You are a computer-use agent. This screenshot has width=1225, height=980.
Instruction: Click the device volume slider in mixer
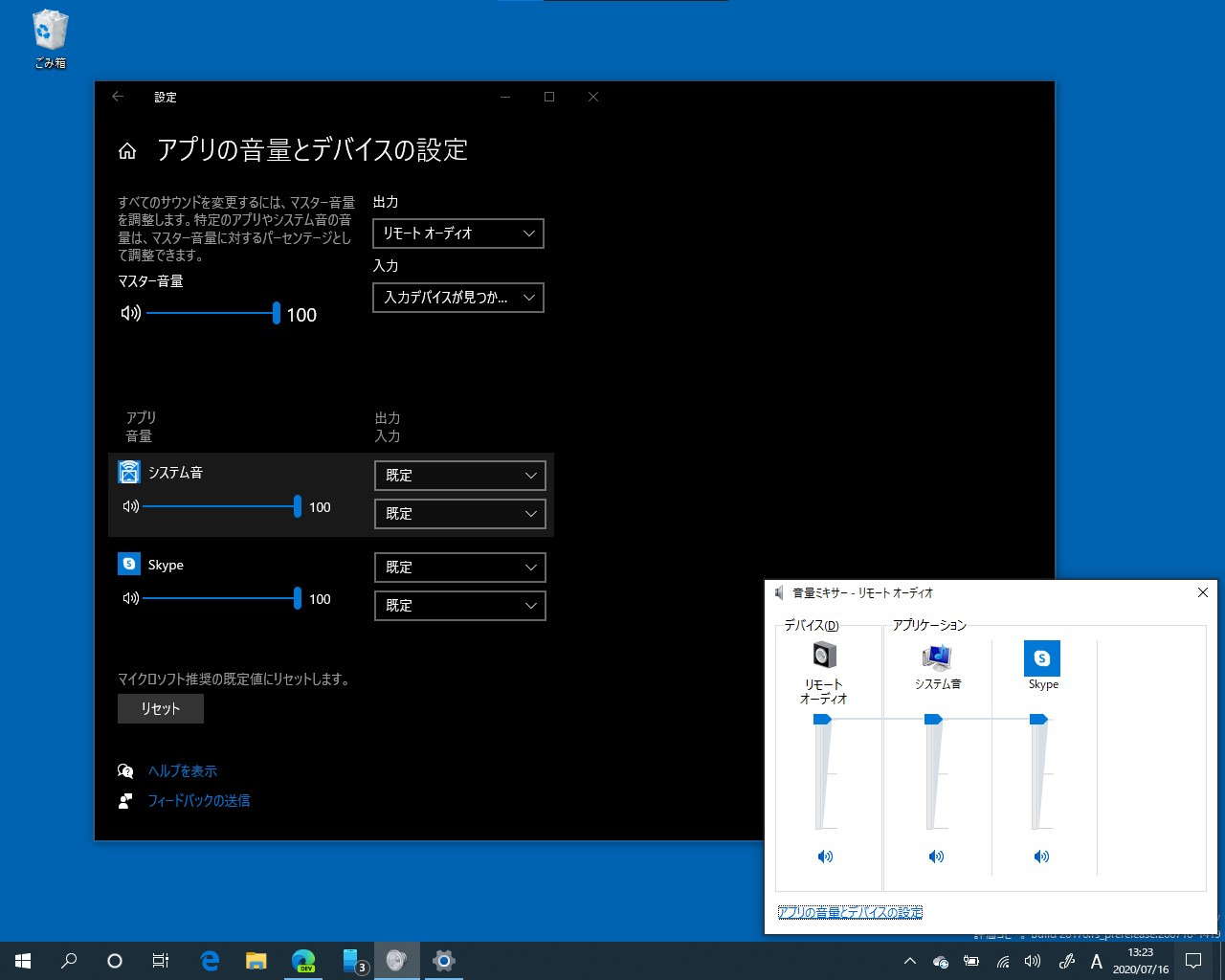click(823, 772)
